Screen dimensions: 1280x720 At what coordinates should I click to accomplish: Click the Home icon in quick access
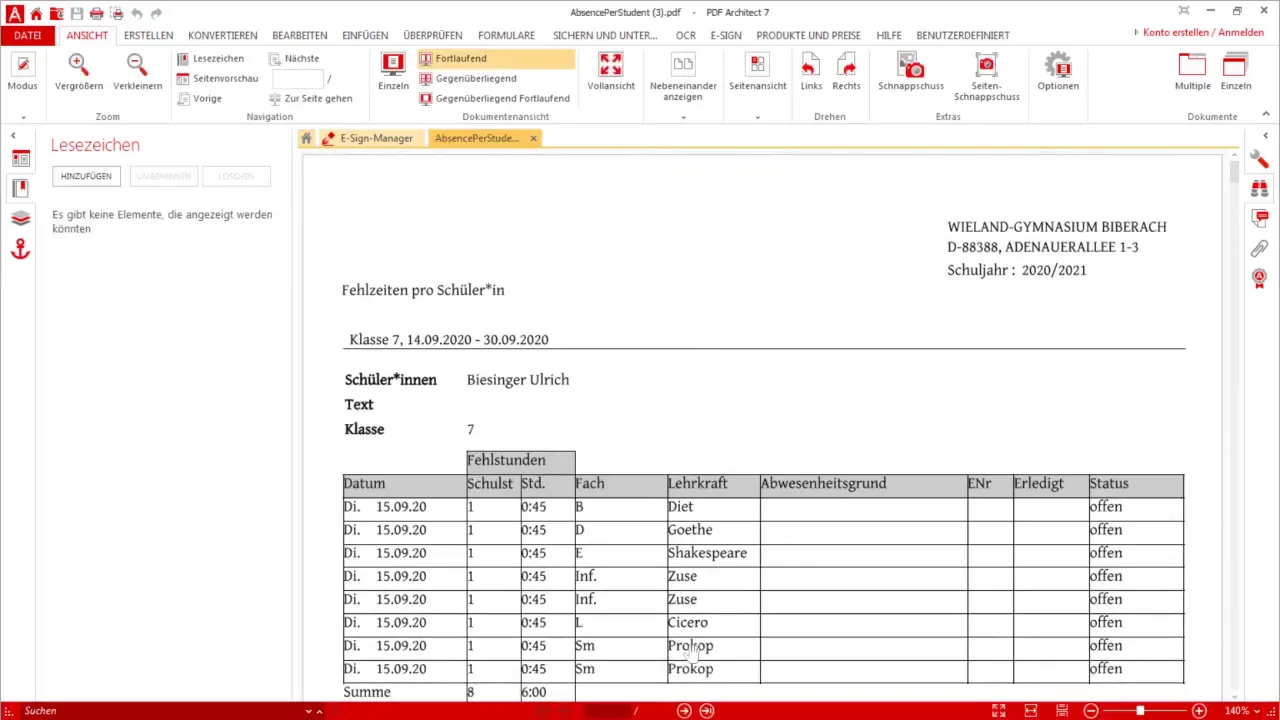tap(36, 13)
